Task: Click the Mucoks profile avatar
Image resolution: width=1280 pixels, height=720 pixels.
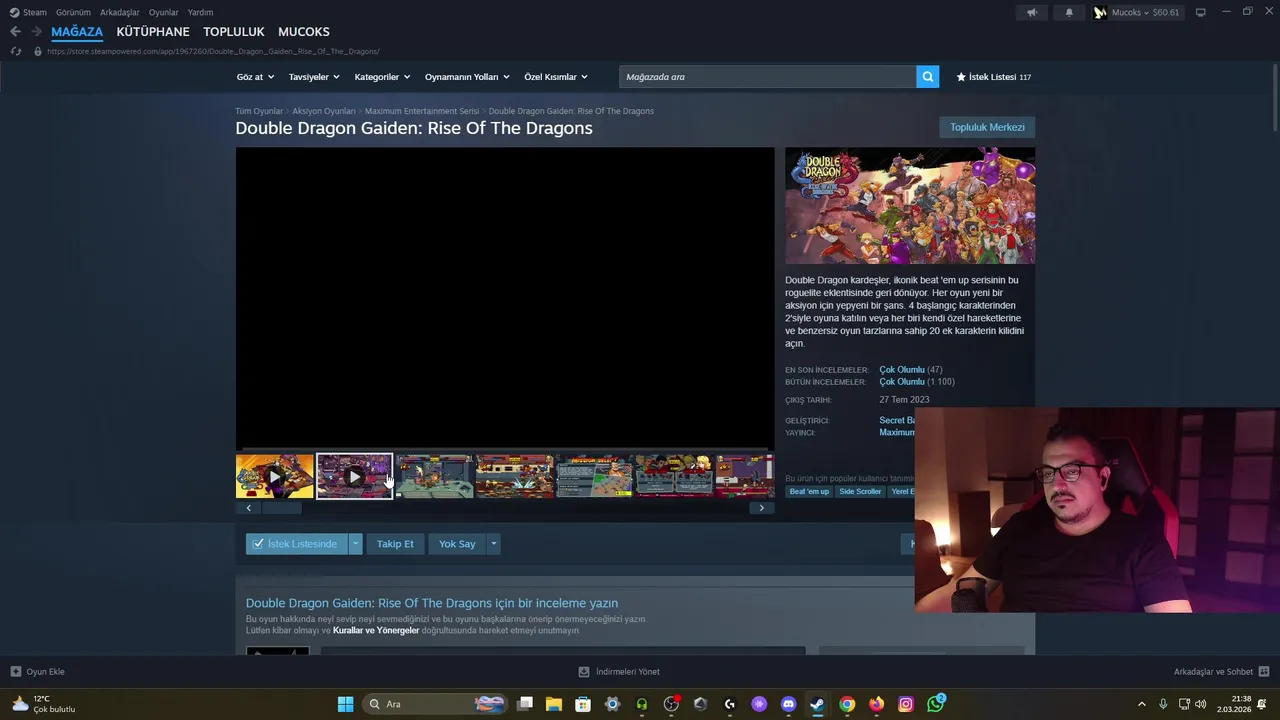Action: pos(1100,12)
